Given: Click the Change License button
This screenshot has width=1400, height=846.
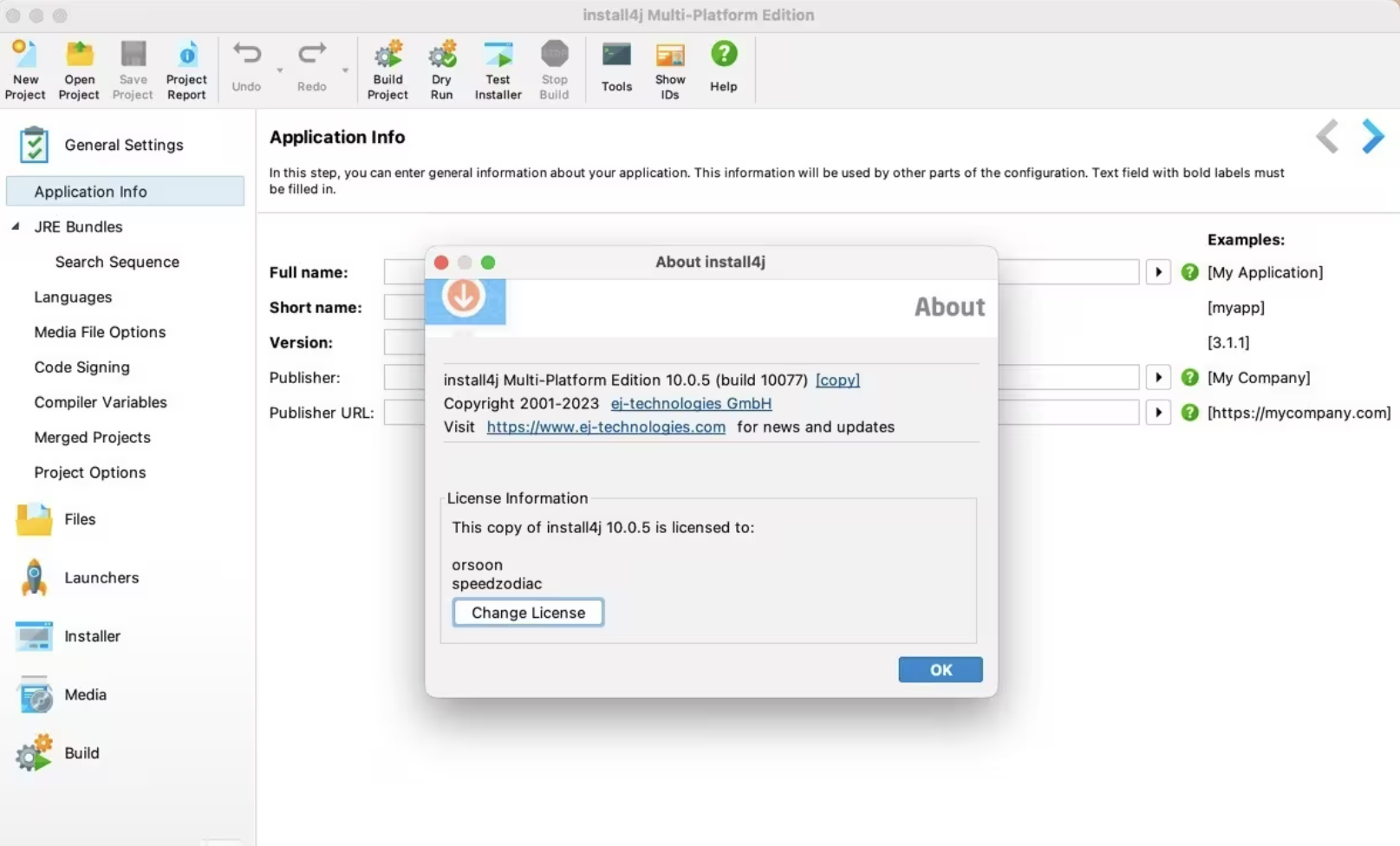Looking at the screenshot, I should coord(527,612).
